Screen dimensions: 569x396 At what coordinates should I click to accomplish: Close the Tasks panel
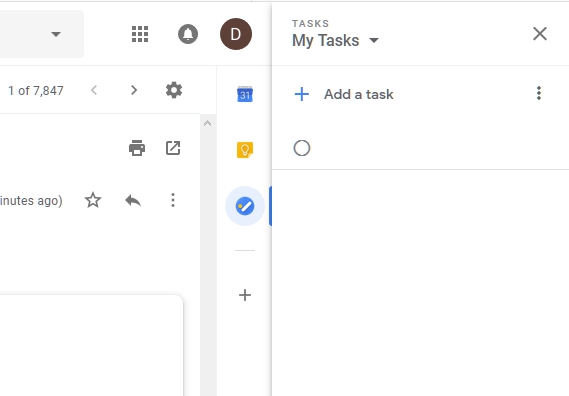pyautogui.click(x=540, y=34)
